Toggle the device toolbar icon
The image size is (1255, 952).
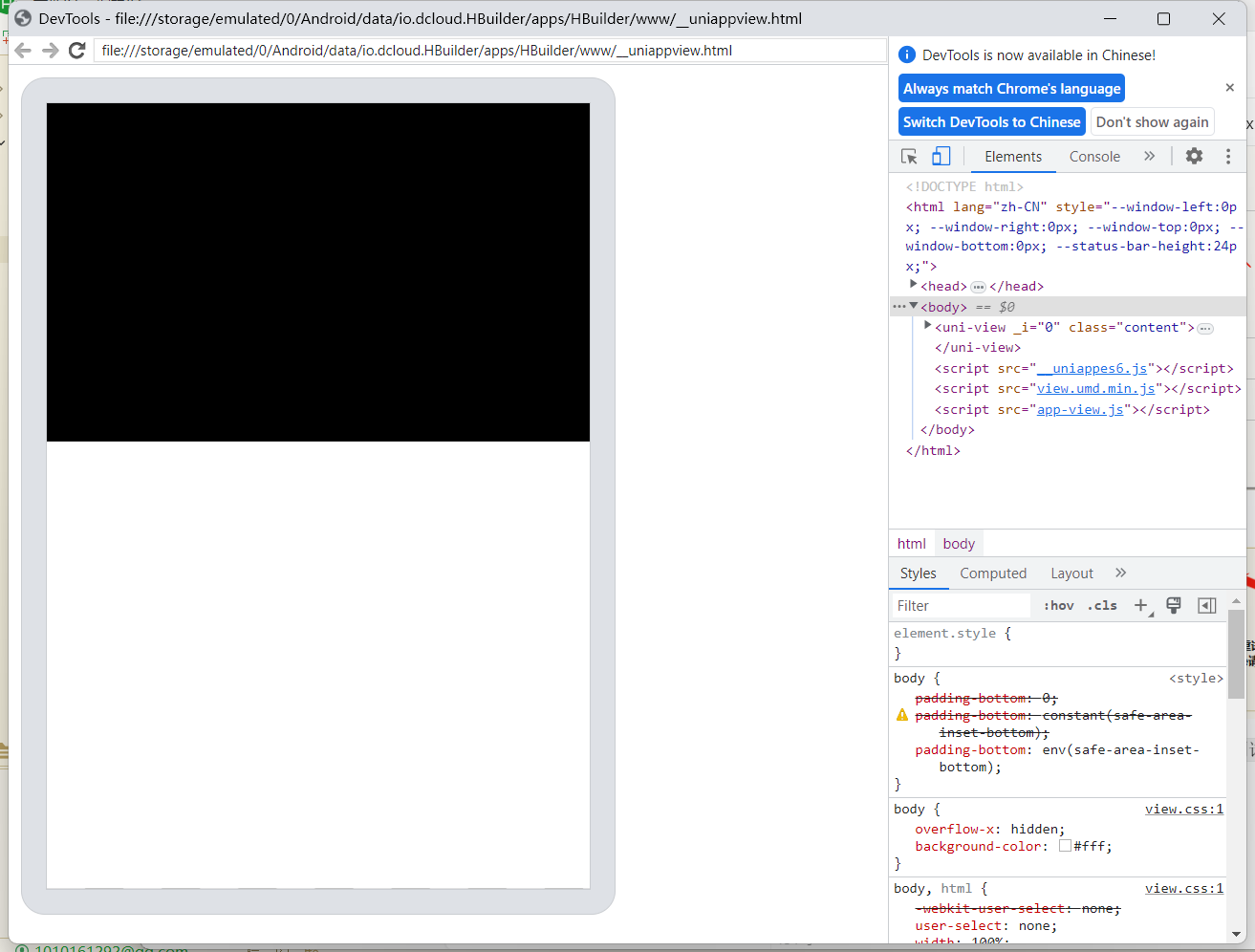pos(941,156)
